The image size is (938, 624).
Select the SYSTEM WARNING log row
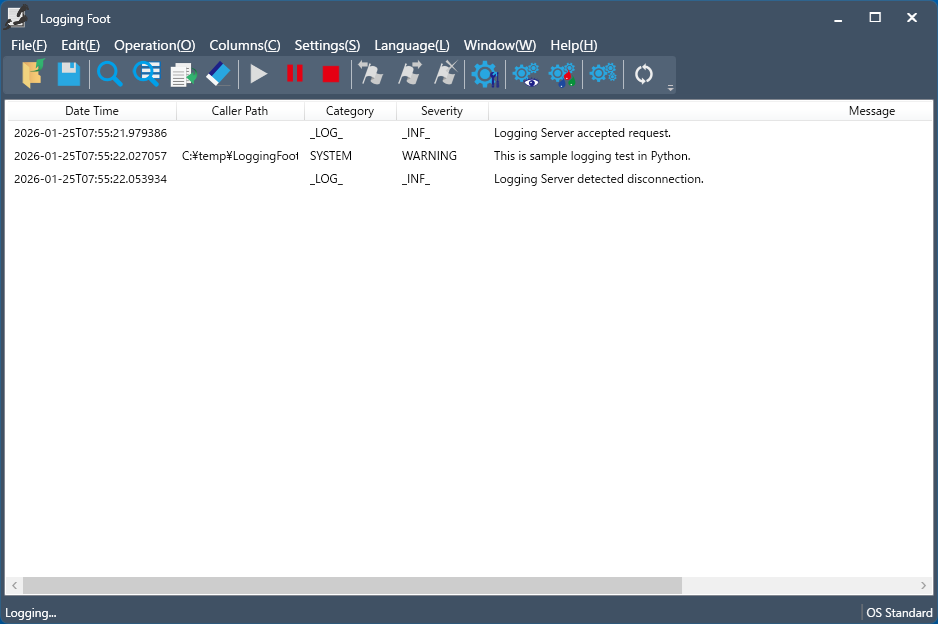coord(400,156)
